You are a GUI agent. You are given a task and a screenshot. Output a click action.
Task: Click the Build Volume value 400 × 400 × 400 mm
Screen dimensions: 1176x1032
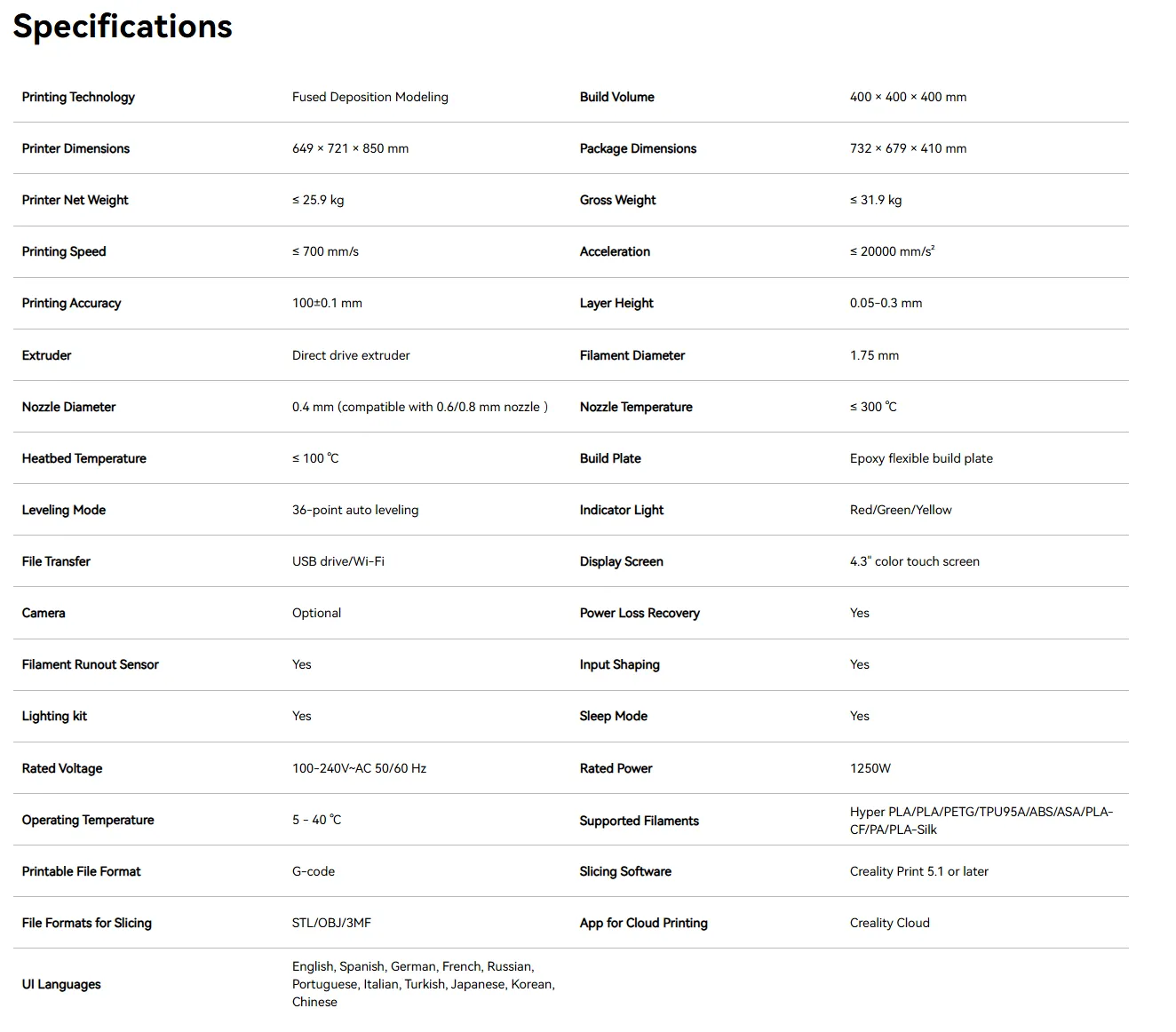(908, 97)
